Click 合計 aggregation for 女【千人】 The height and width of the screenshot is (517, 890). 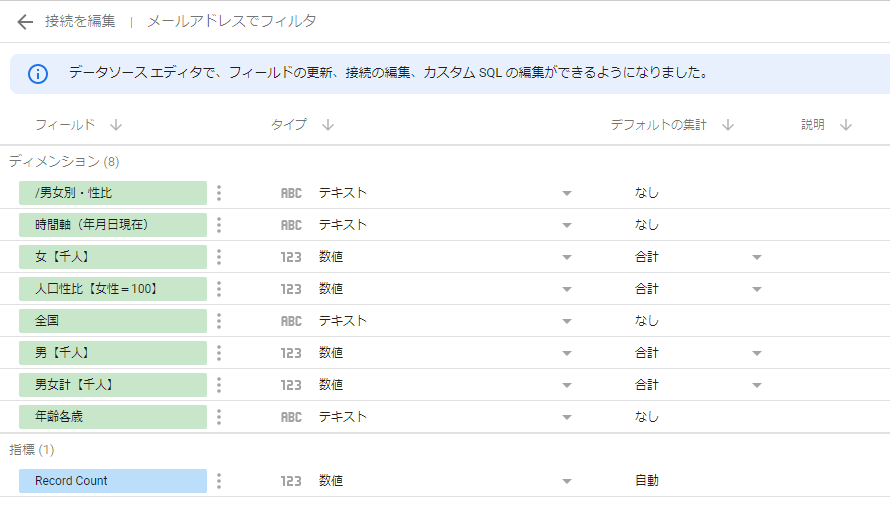pyautogui.click(x=646, y=257)
